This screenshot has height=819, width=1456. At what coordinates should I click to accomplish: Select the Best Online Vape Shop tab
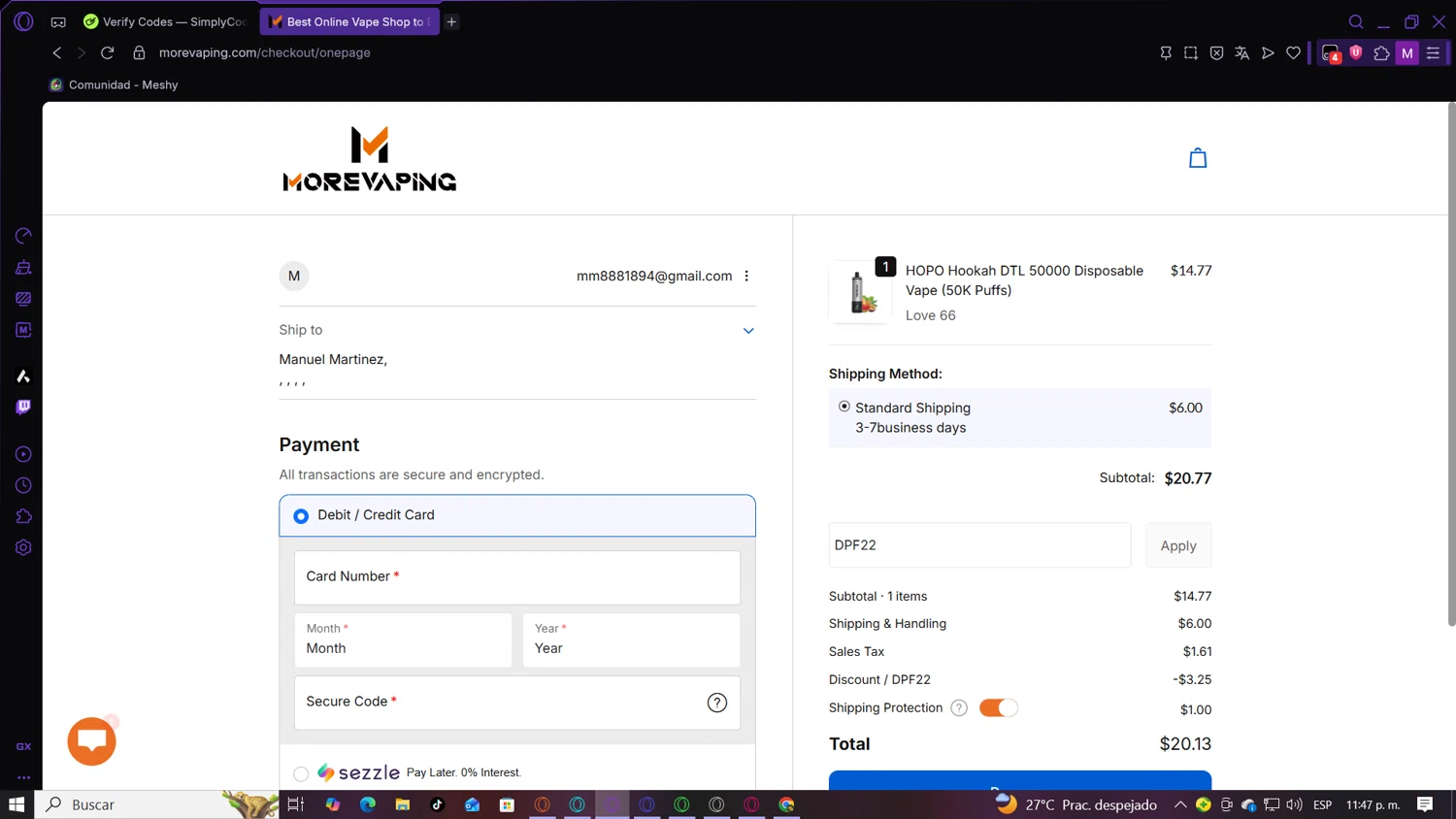349,21
